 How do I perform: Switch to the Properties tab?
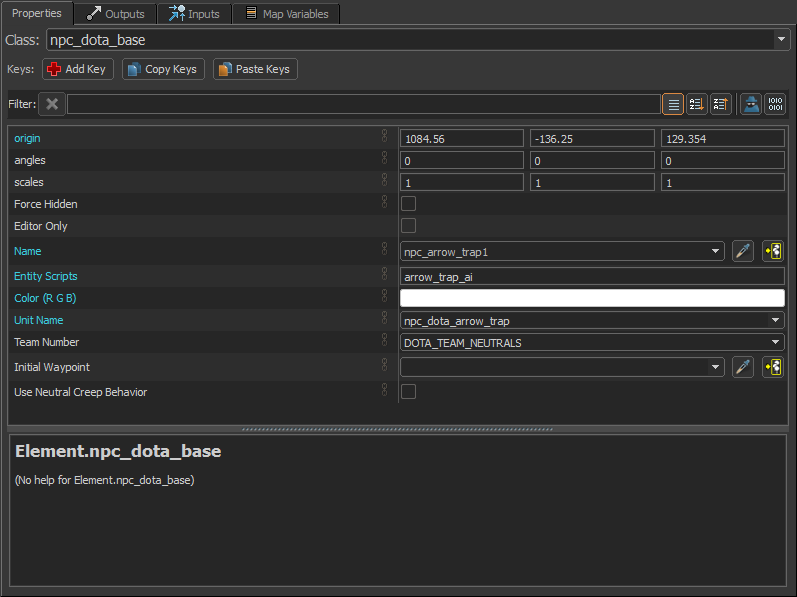point(37,13)
